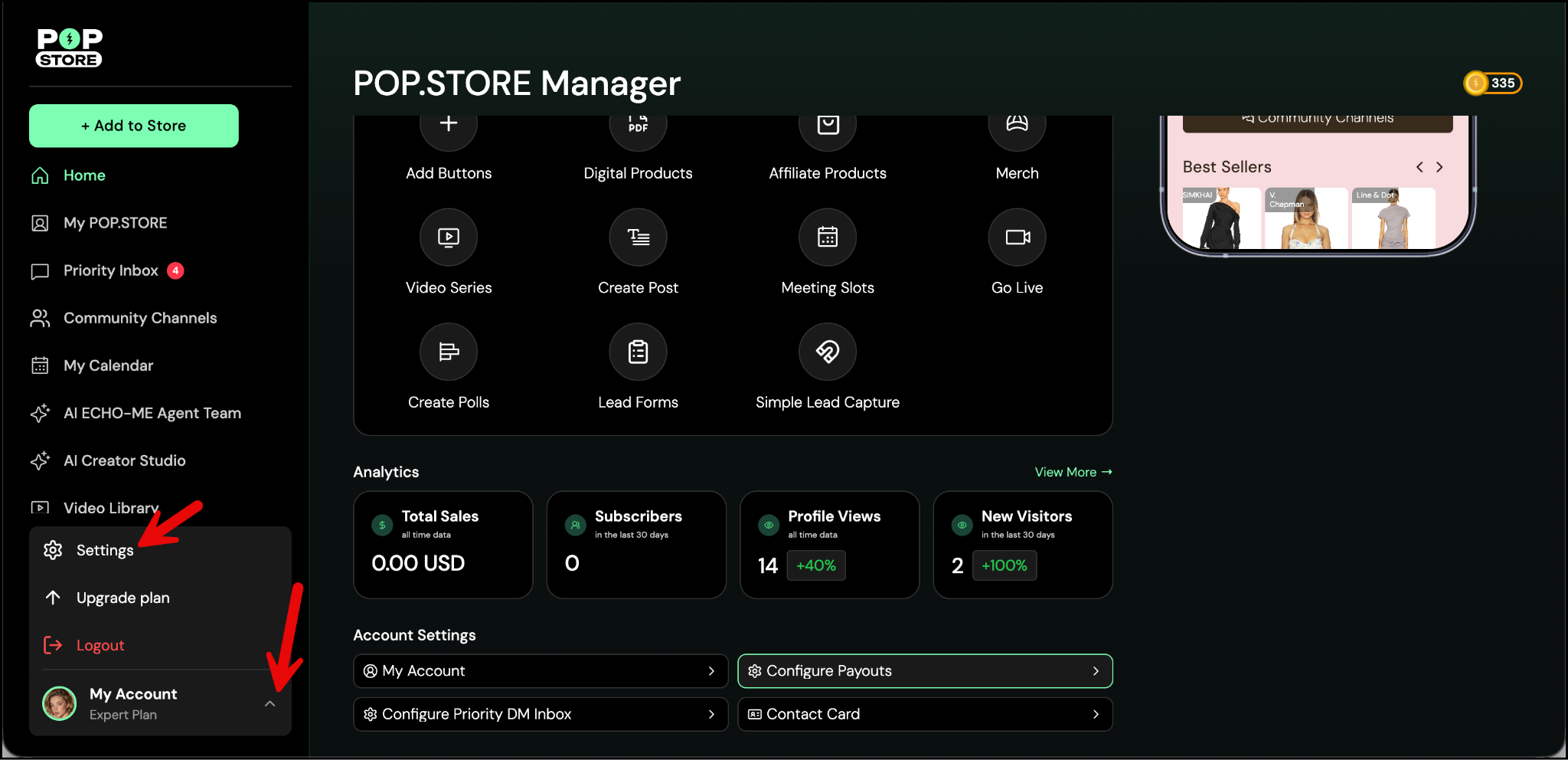Go to Community Channels in sidebar
Image resolution: width=1568 pixels, height=760 pixels.
point(140,318)
